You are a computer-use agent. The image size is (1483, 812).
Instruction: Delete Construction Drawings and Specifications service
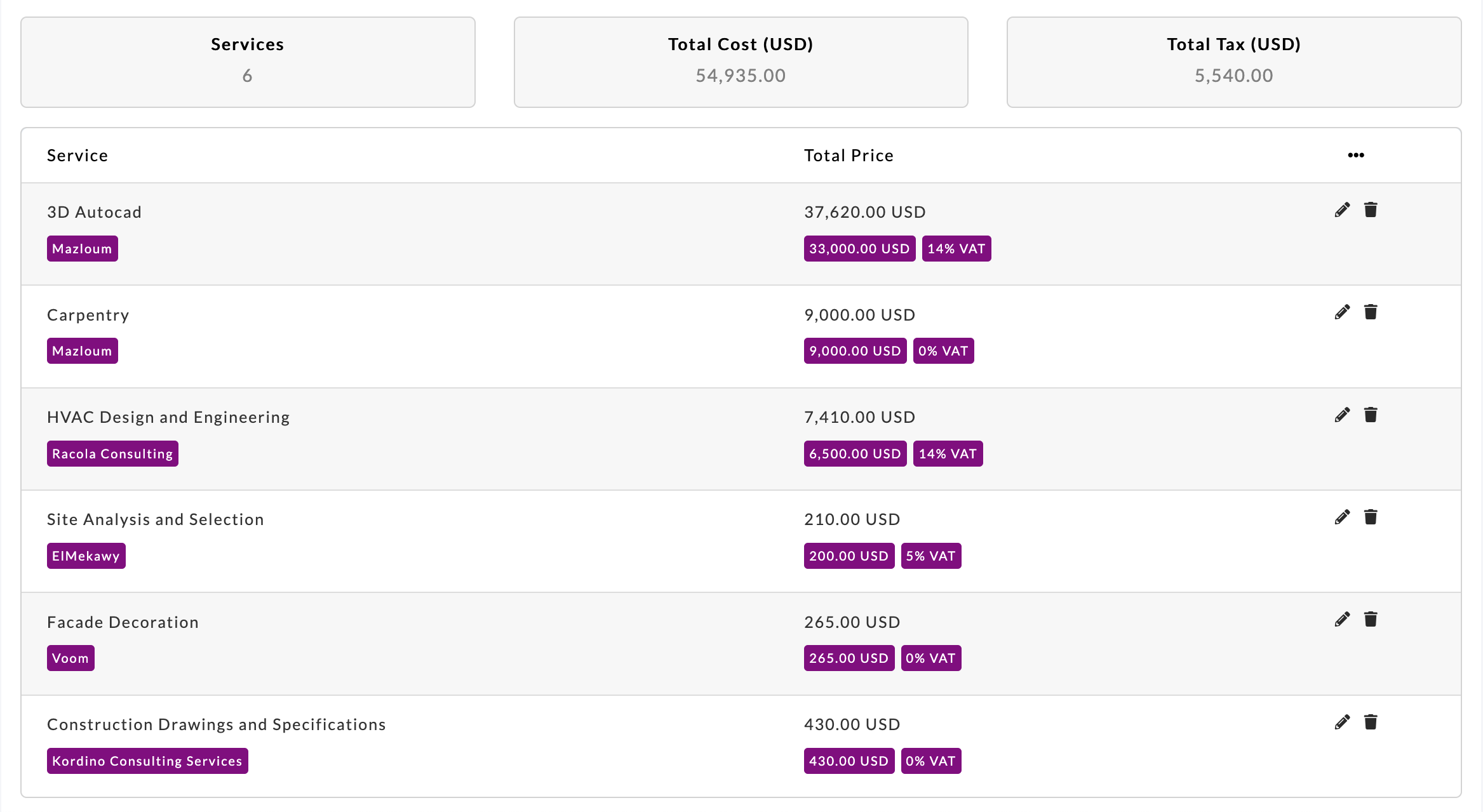(x=1371, y=722)
